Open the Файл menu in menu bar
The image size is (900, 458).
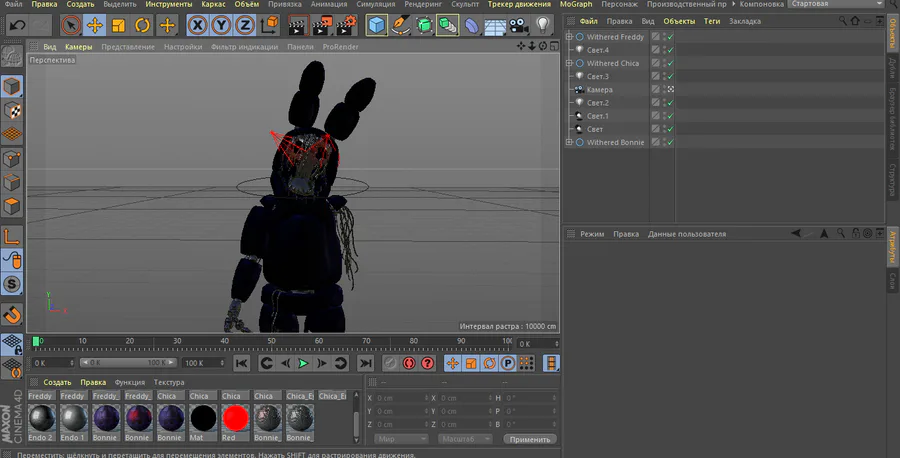pos(13,4)
